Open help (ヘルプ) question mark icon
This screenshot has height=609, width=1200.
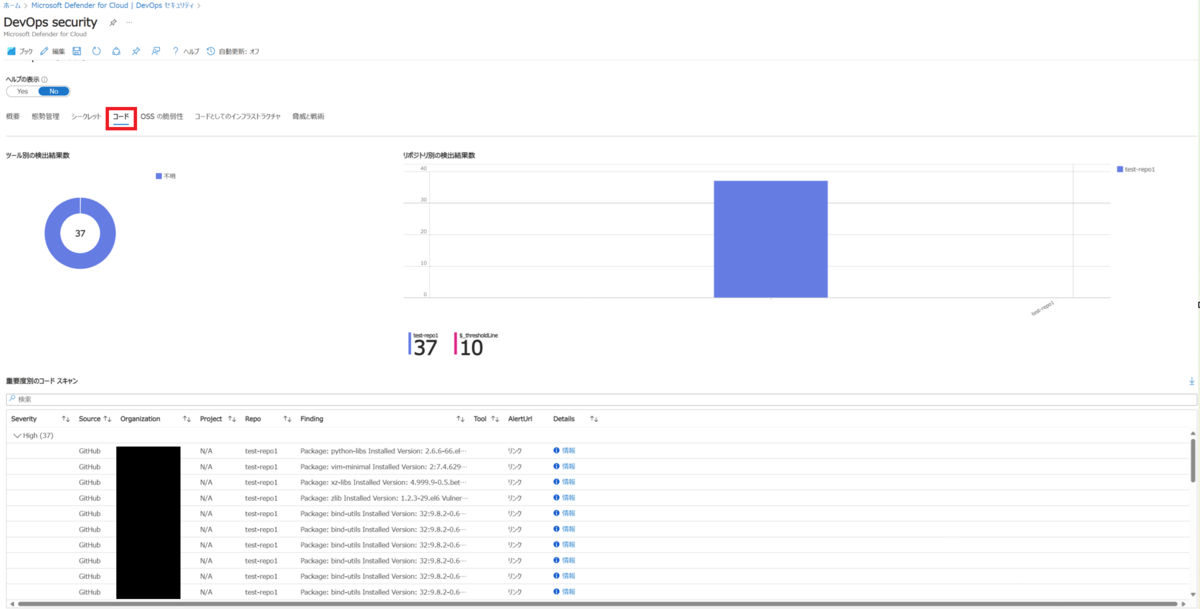click(x=176, y=51)
